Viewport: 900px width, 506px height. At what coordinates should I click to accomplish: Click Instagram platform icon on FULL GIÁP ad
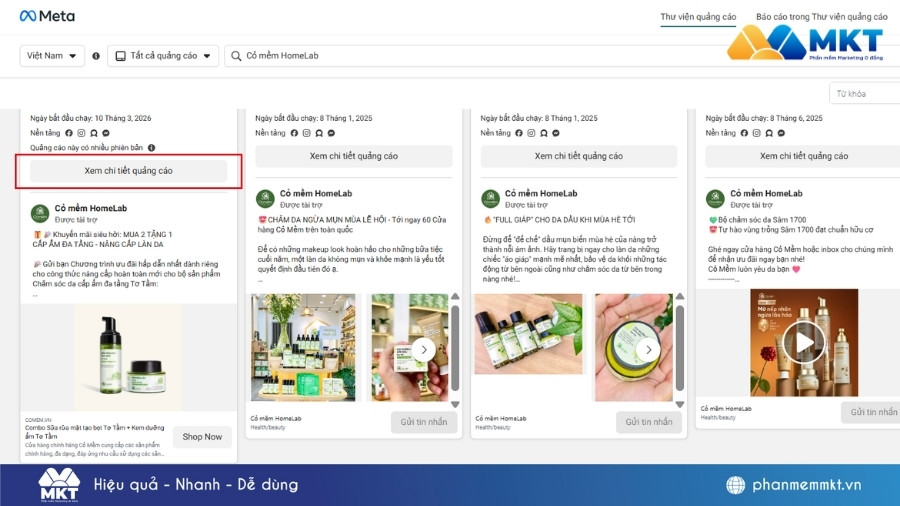point(532,133)
